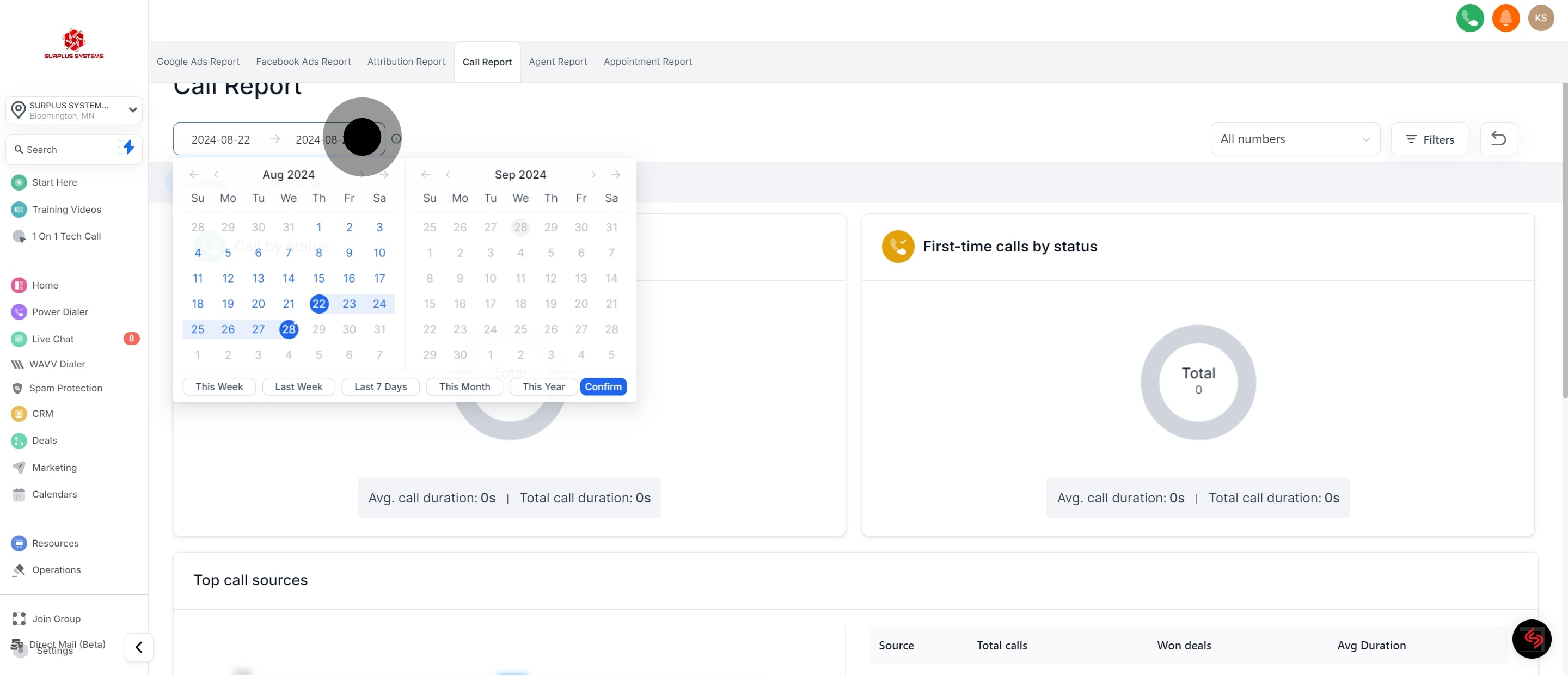
Task: Open KS user avatar menu
Action: click(x=1541, y=17)
